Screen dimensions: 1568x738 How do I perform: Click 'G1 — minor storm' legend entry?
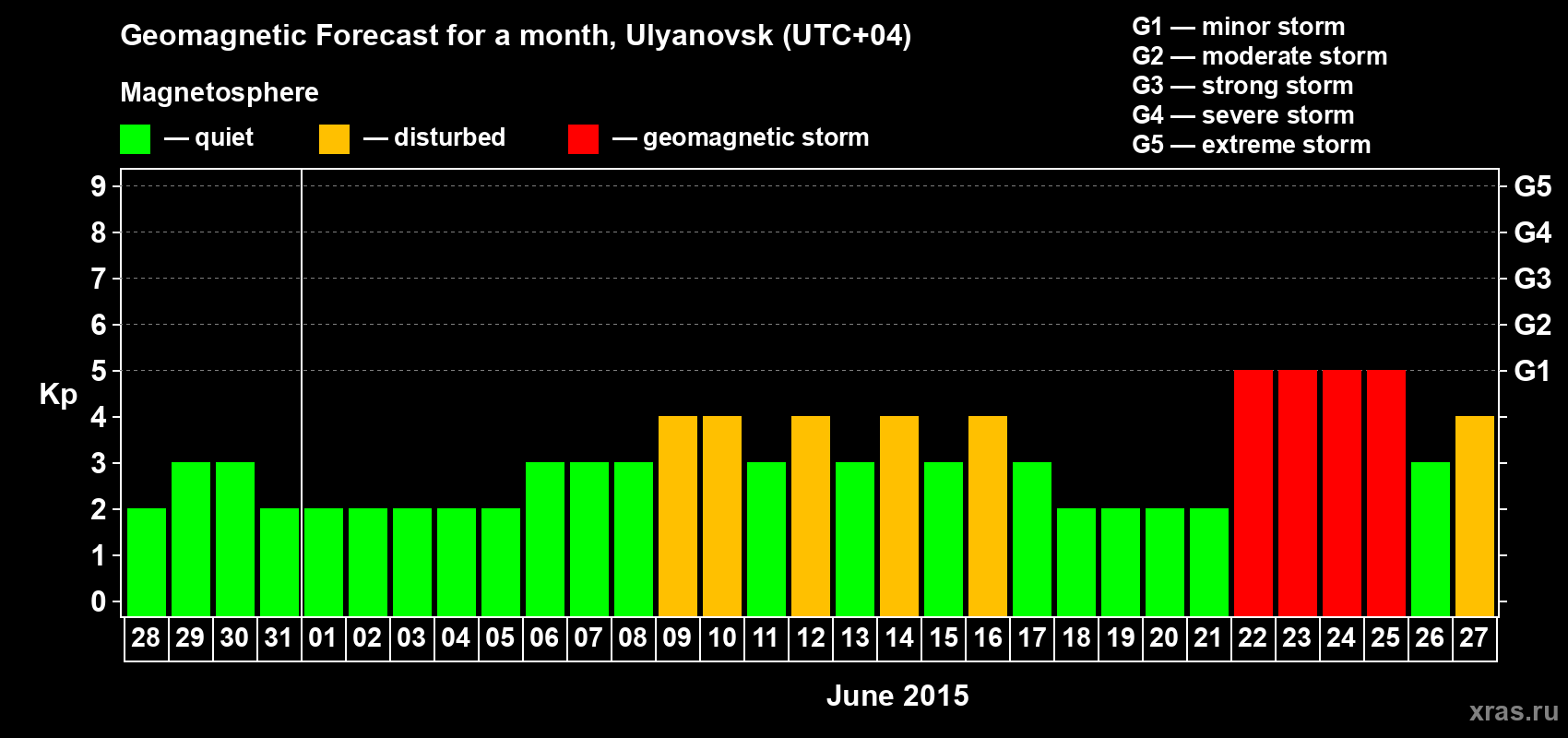pos(1239,27)
